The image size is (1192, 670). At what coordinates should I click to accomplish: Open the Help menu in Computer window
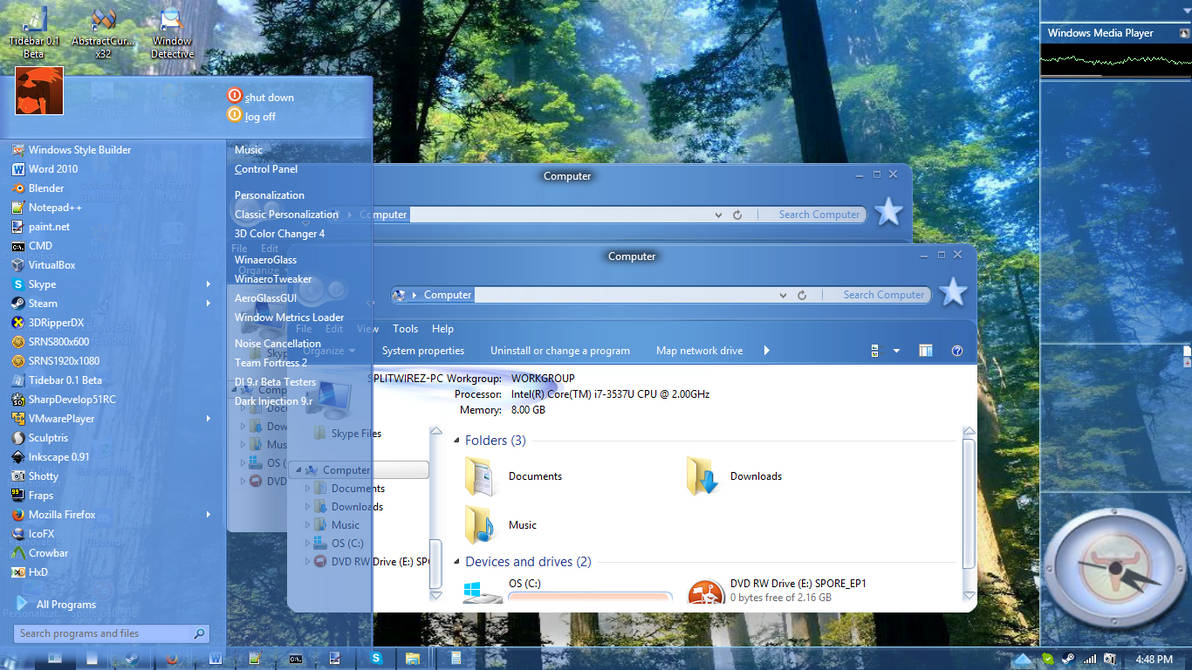pyautogui.click(x=442, y=329)
